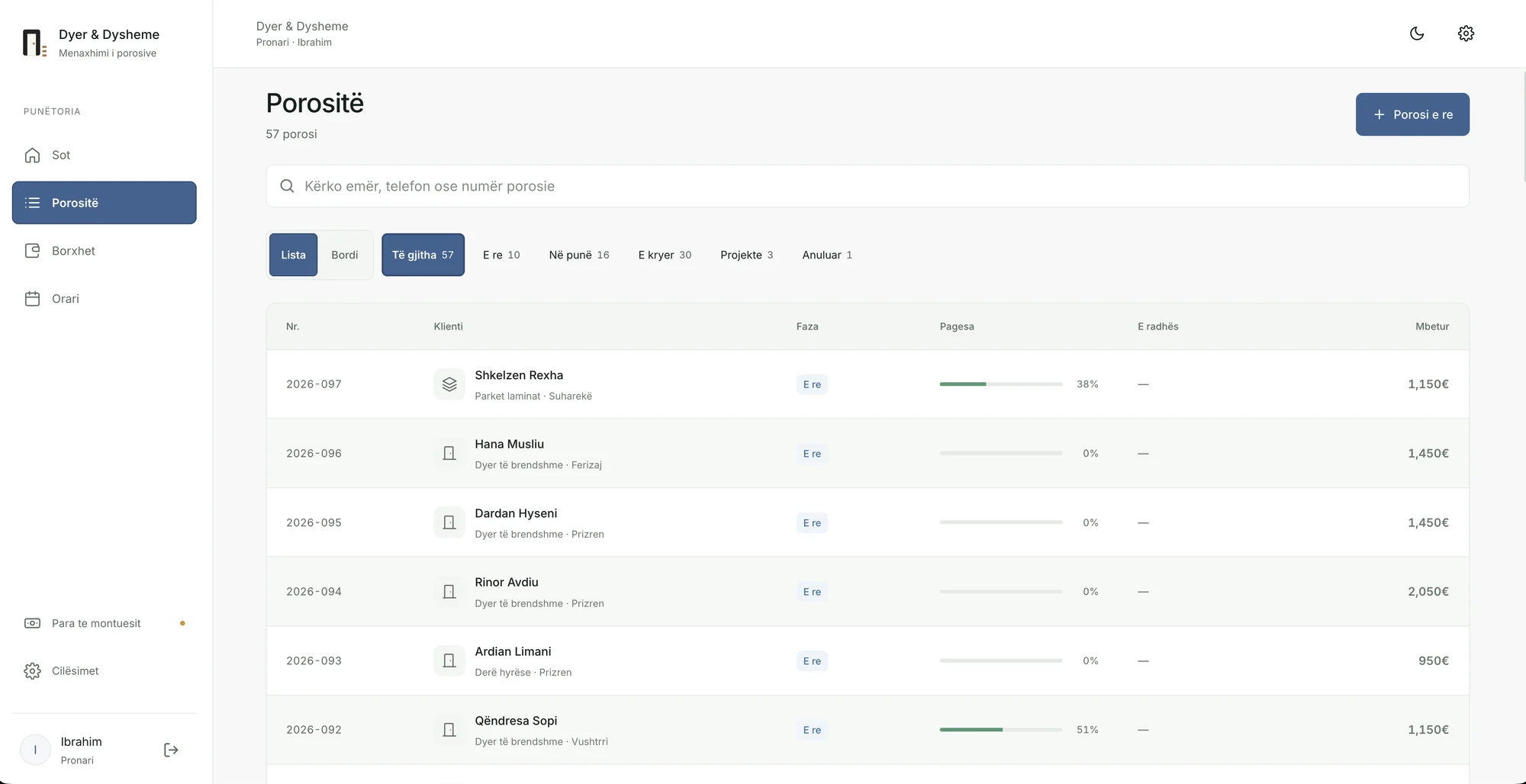Click Dardan Hyseni's door icon
1526x784 pixels.
(x=449, y=522)
